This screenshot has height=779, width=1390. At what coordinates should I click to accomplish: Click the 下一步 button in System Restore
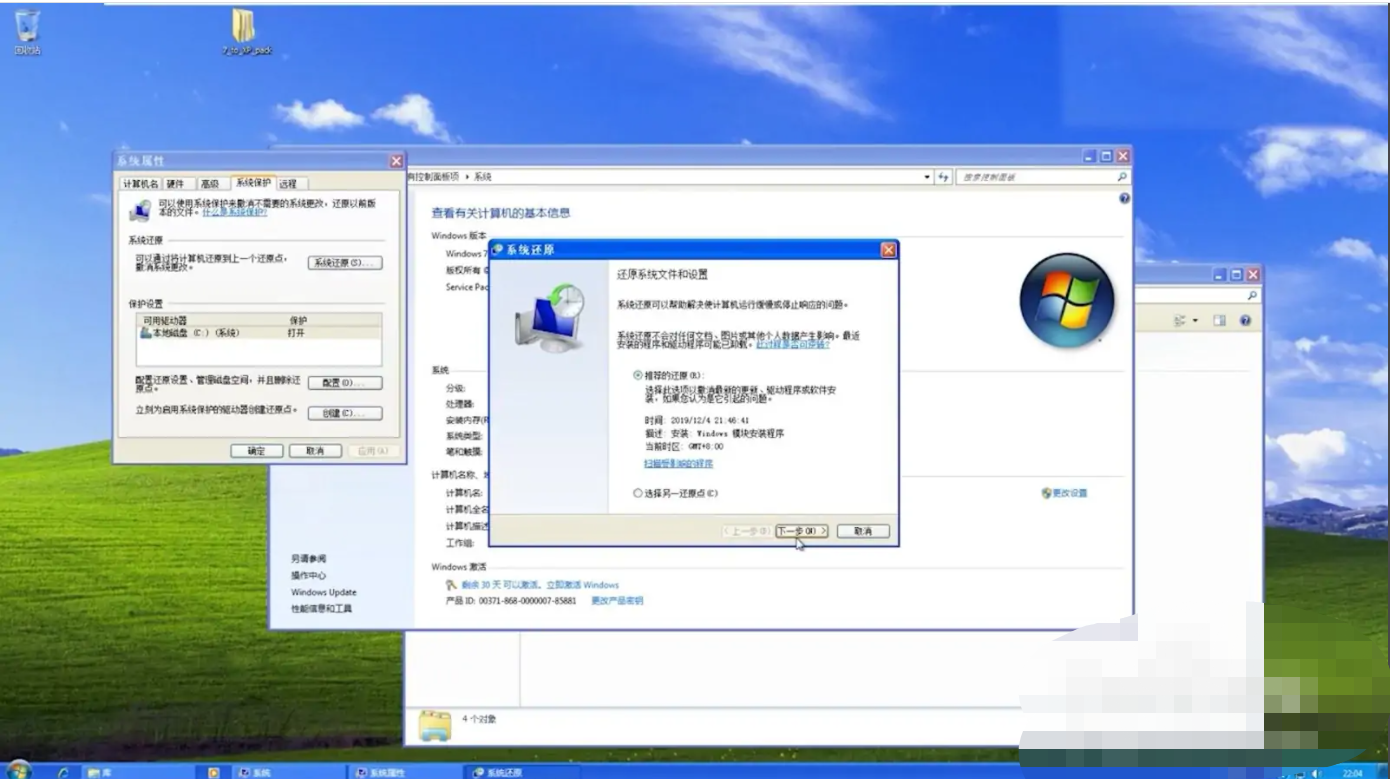pos(802,531)
